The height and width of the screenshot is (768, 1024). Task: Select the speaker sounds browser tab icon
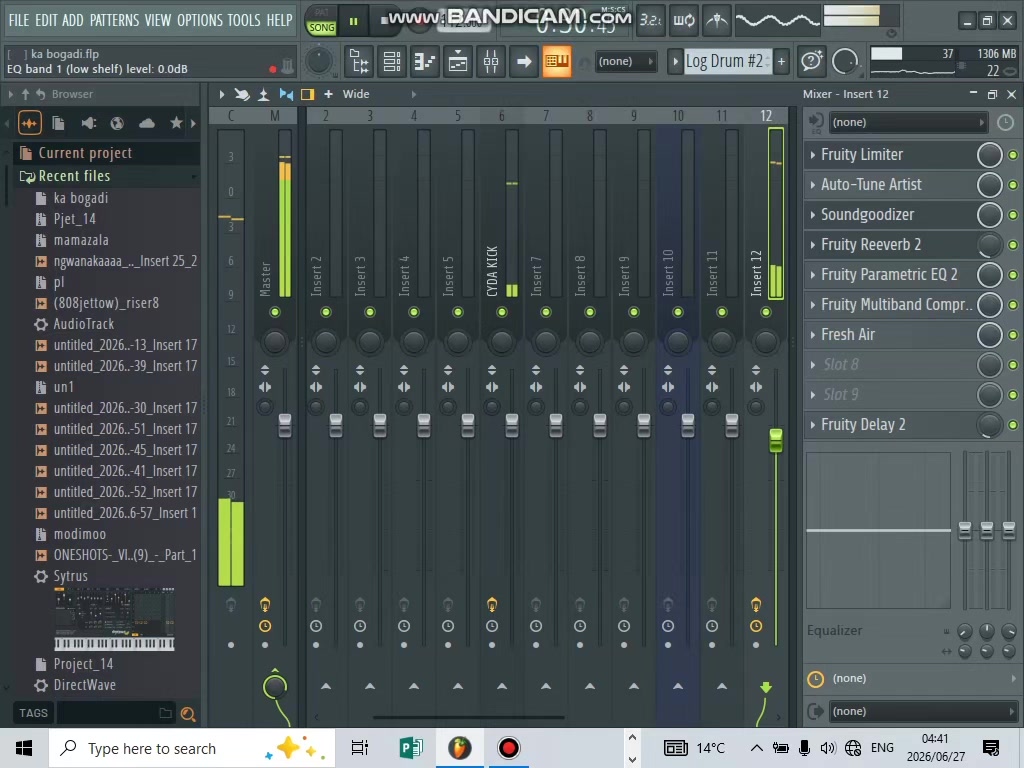coord(88,123)
